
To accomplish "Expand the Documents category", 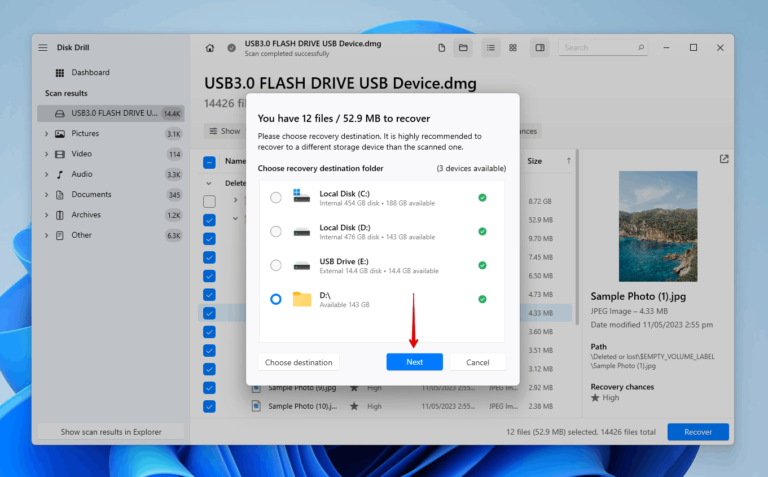I will point(46,194).
